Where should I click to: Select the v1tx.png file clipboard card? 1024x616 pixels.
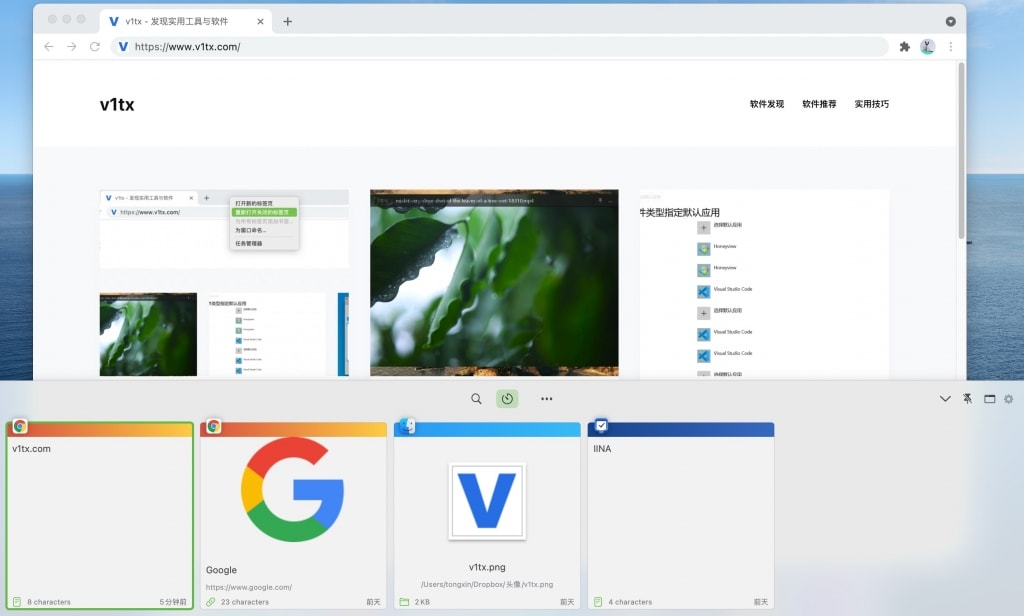click(x=487, y=515)
